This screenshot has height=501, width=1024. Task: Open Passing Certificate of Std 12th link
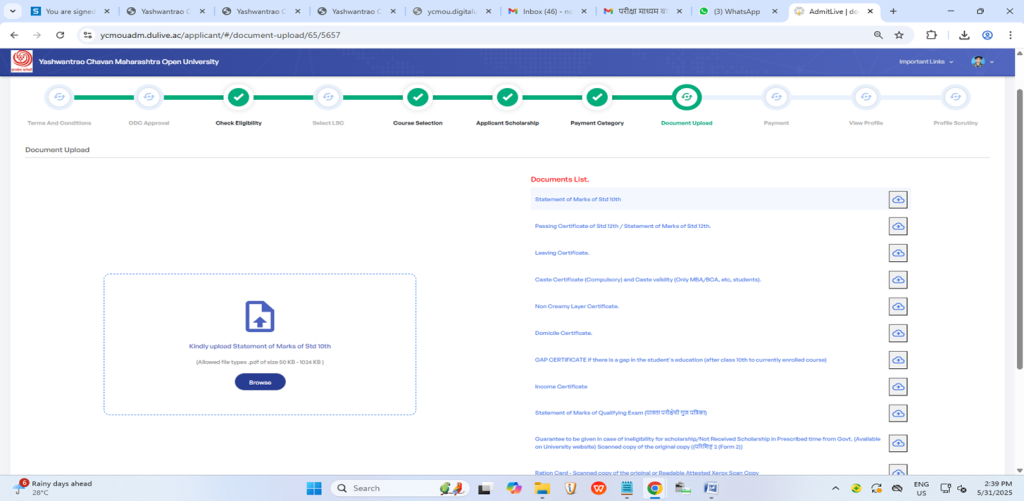[x=622, y=226]
